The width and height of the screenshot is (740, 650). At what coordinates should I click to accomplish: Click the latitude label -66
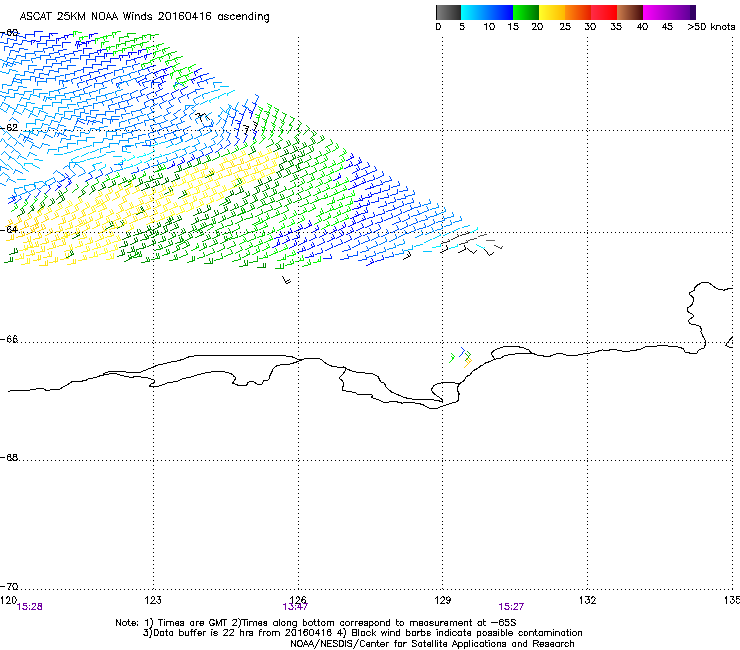(9, 339)
